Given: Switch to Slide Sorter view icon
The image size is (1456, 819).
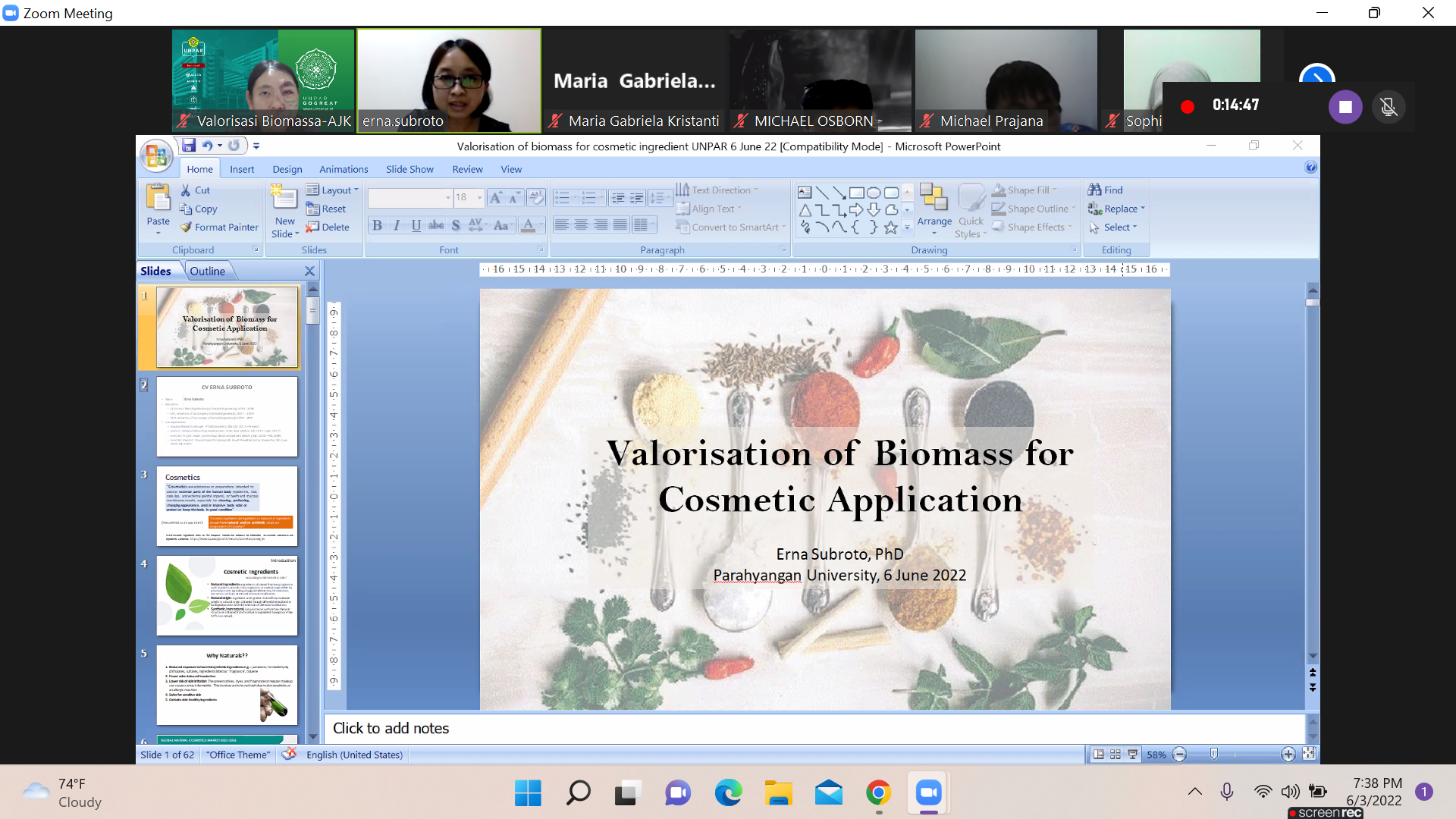Looking at the screenshot, I should click(x=1116, y=755).
